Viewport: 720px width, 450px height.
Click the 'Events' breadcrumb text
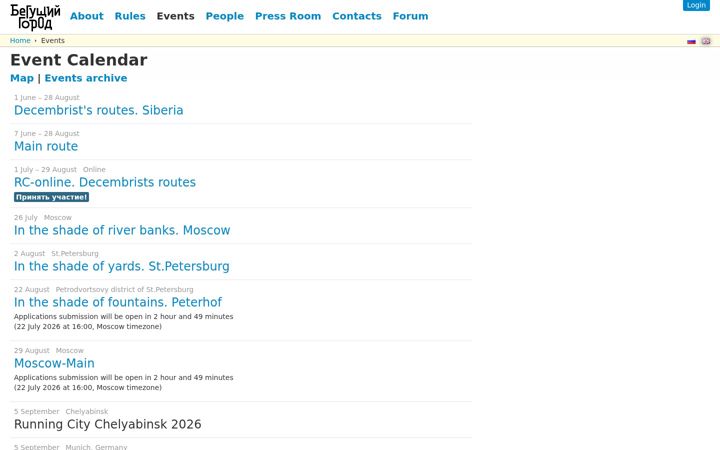pyautogui.click(x=53, y=40)
